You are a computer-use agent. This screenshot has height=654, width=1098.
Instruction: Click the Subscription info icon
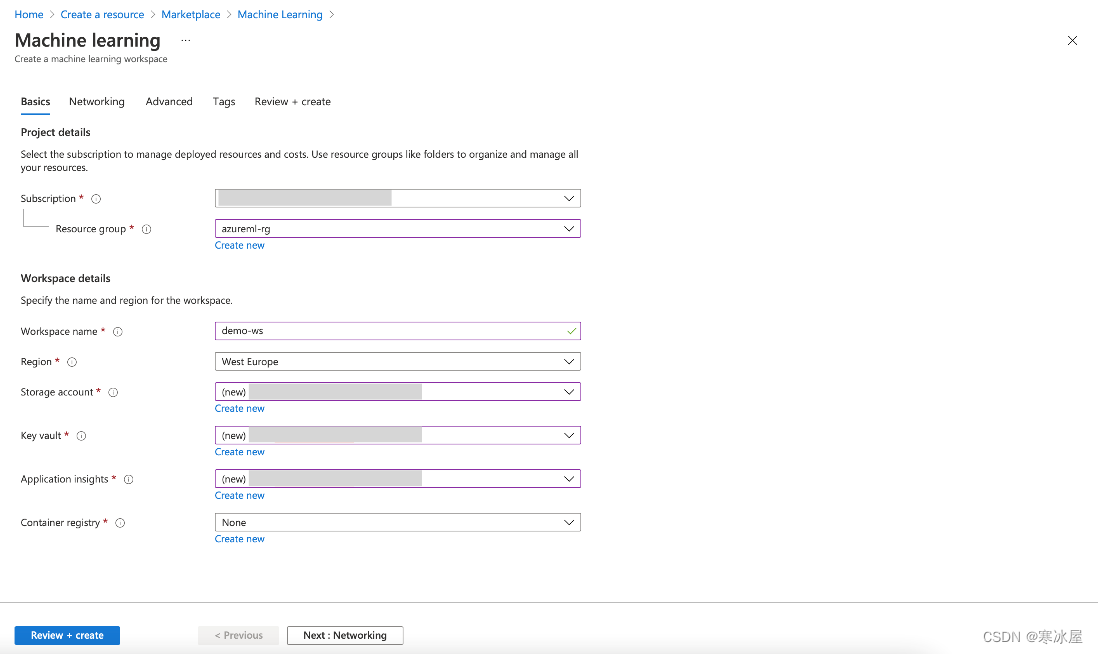click(x=97, y=199)
